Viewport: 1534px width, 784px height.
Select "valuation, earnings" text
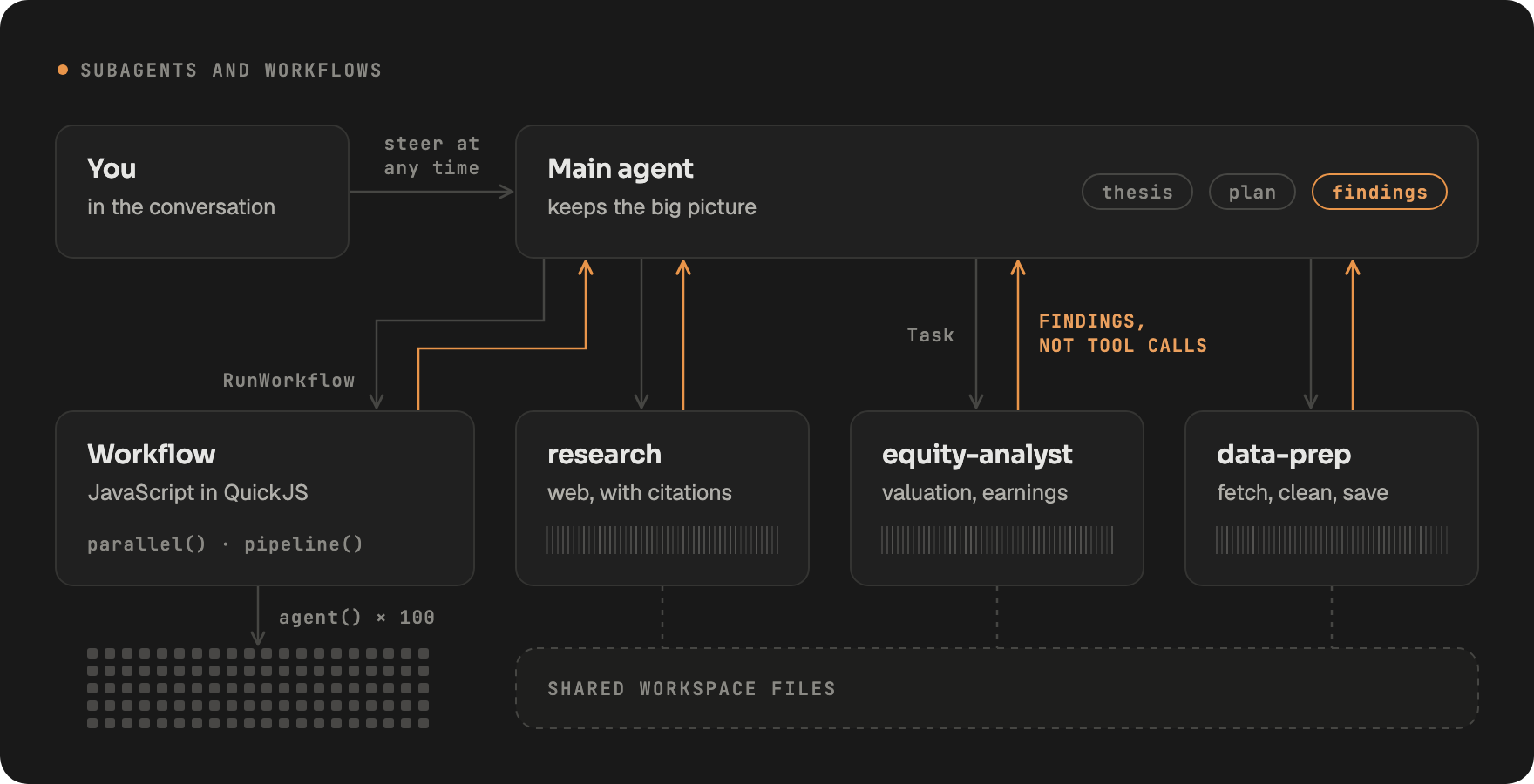(x=974, y=493)
